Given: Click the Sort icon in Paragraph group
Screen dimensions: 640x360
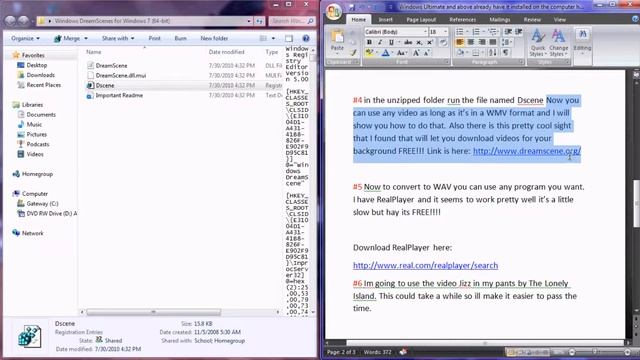Looking at the screenshot, I should 492,53.
